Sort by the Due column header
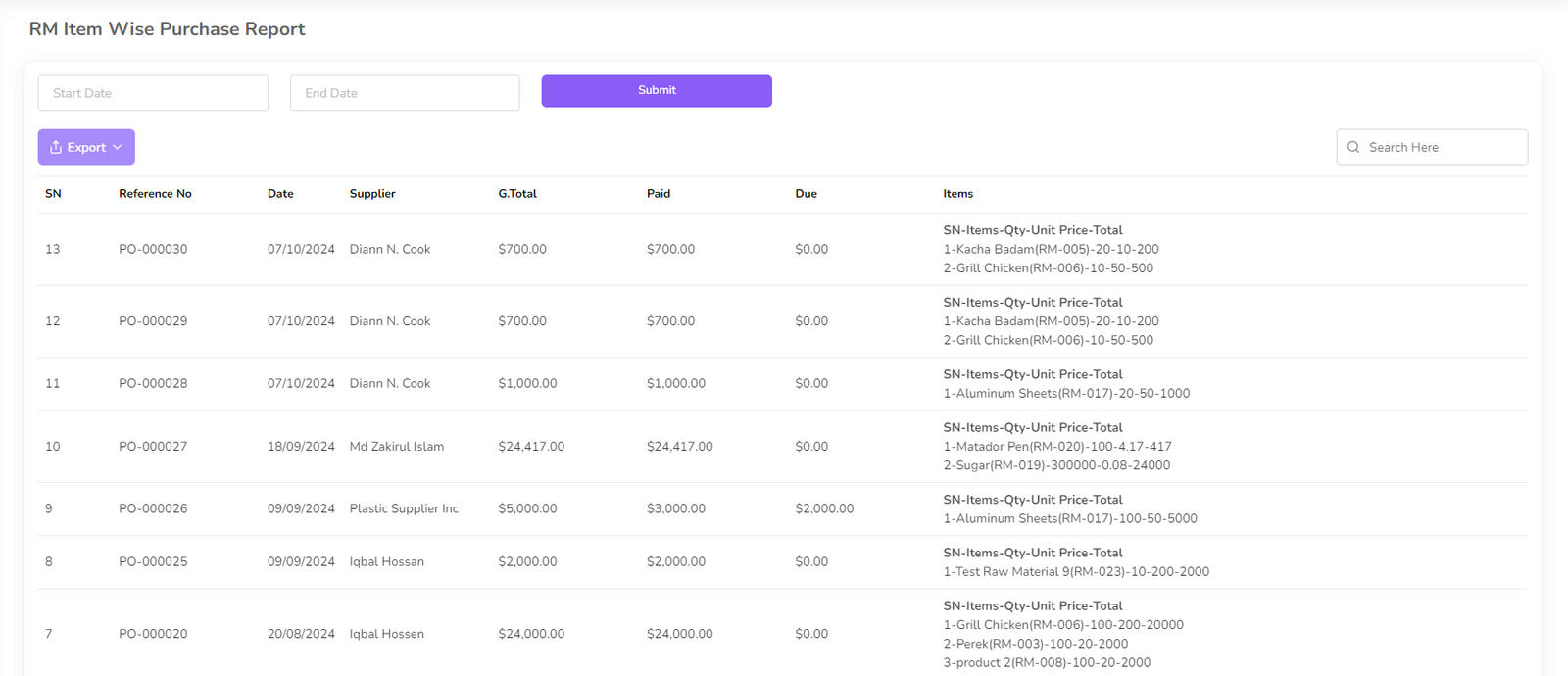This screenshot has width=1568, height=676. click(806, 194)
